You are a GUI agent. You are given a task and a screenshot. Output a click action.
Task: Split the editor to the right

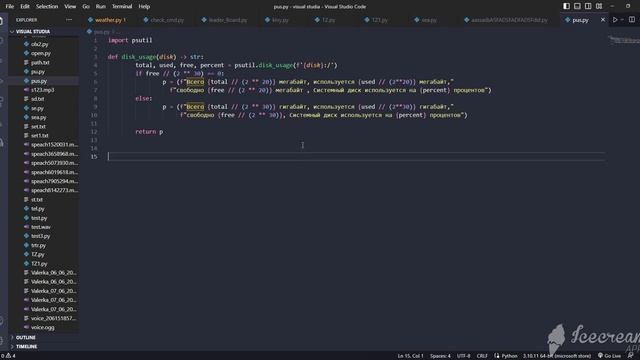pos(631,20)
